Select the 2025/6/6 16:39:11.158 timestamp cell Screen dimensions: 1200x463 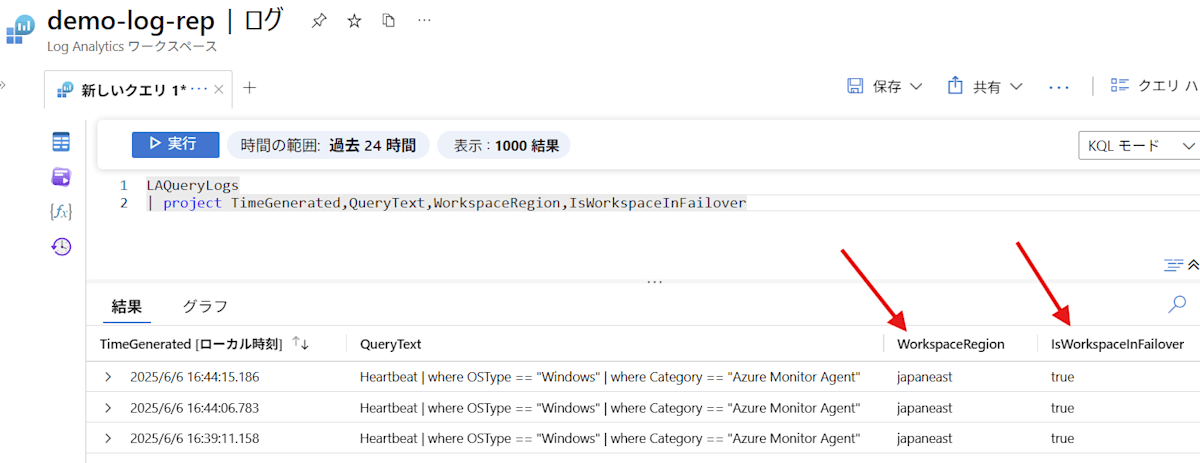coord(194,438)
